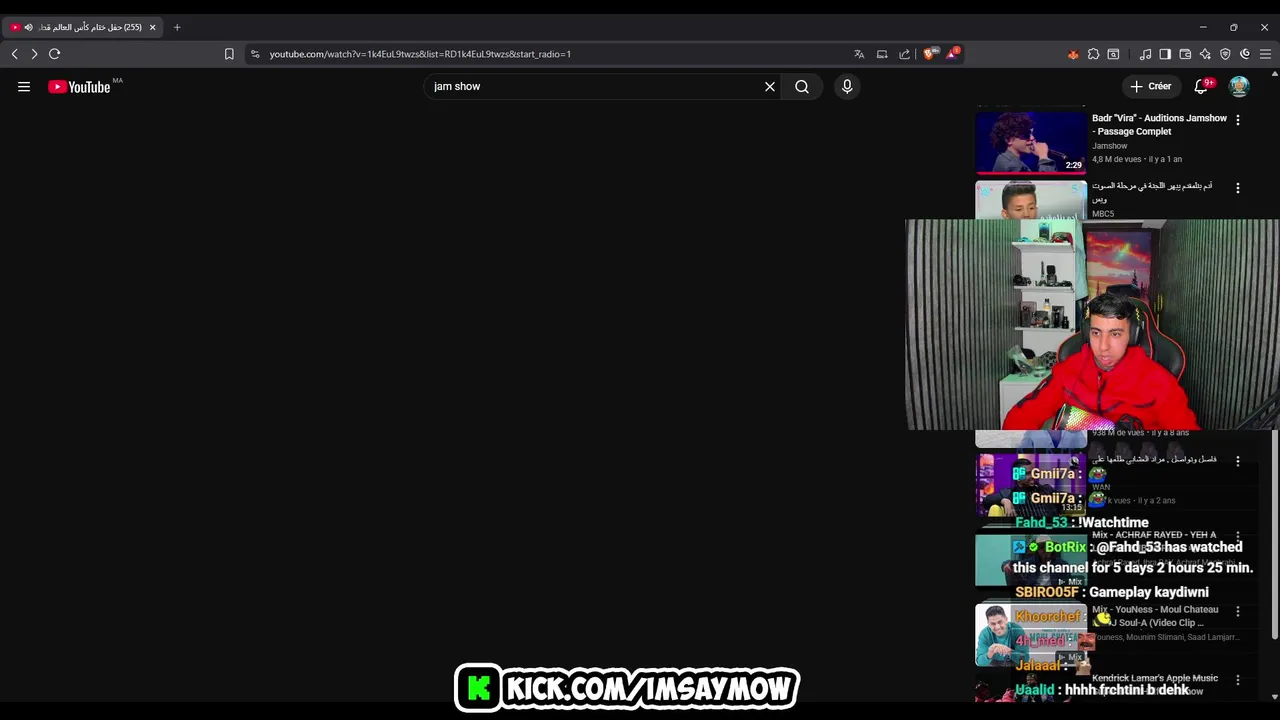Go forward with the browser forward arrow
The width and height of the screenshot is (1280, 720).
(x=34, y=54)
